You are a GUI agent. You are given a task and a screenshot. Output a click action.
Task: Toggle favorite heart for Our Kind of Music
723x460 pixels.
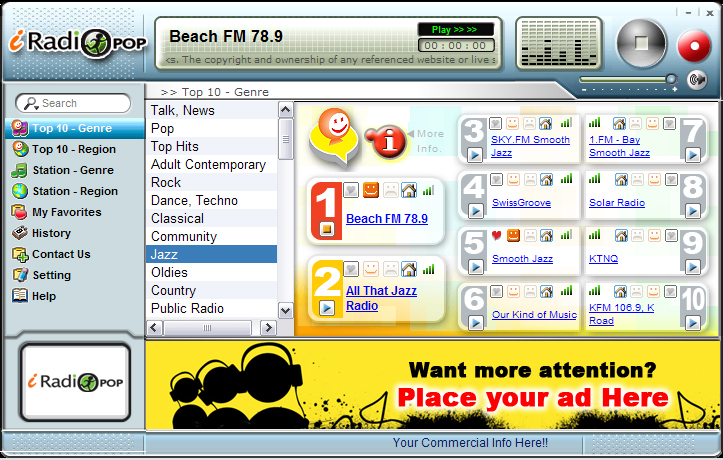click(496, 291)
